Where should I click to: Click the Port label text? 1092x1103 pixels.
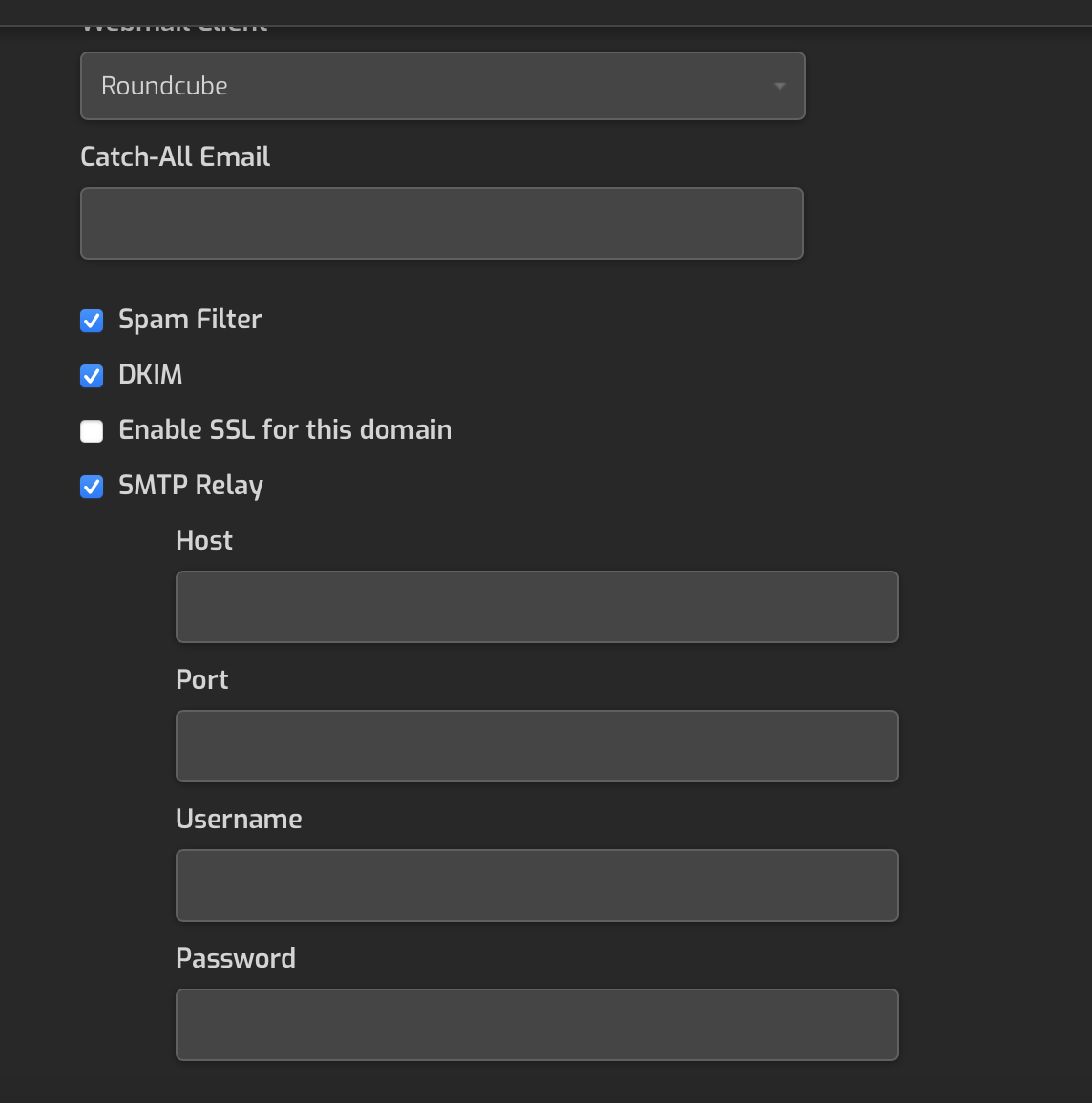pos(201,679)
